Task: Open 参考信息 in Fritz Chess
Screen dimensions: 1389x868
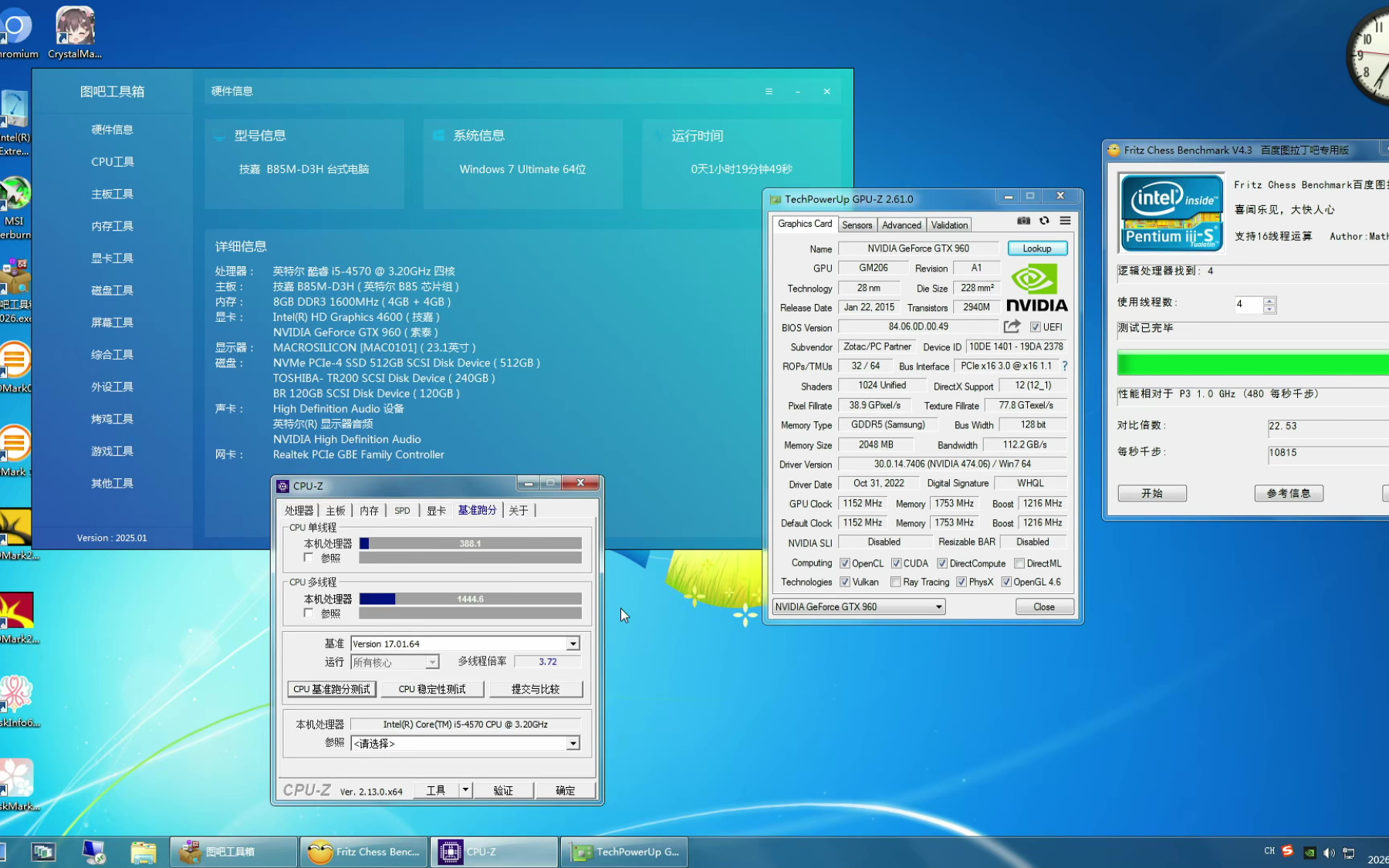Action: pos(1289,493)
